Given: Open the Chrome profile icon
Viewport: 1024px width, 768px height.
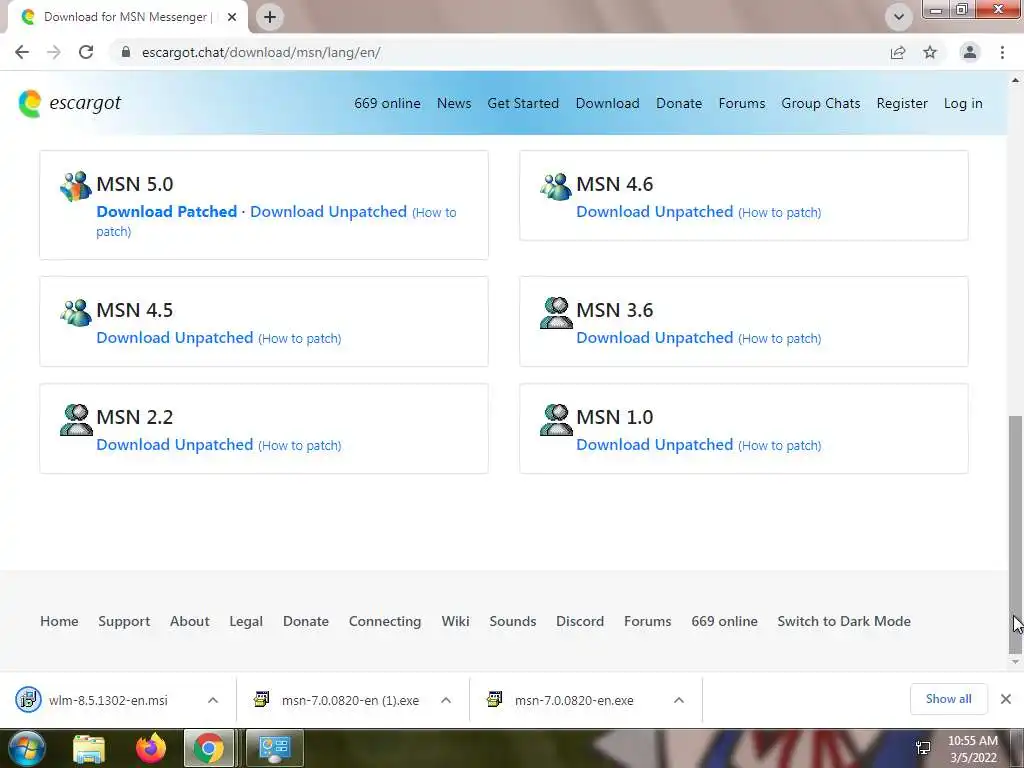Looking at the screenshot, I should pos(970,52).
